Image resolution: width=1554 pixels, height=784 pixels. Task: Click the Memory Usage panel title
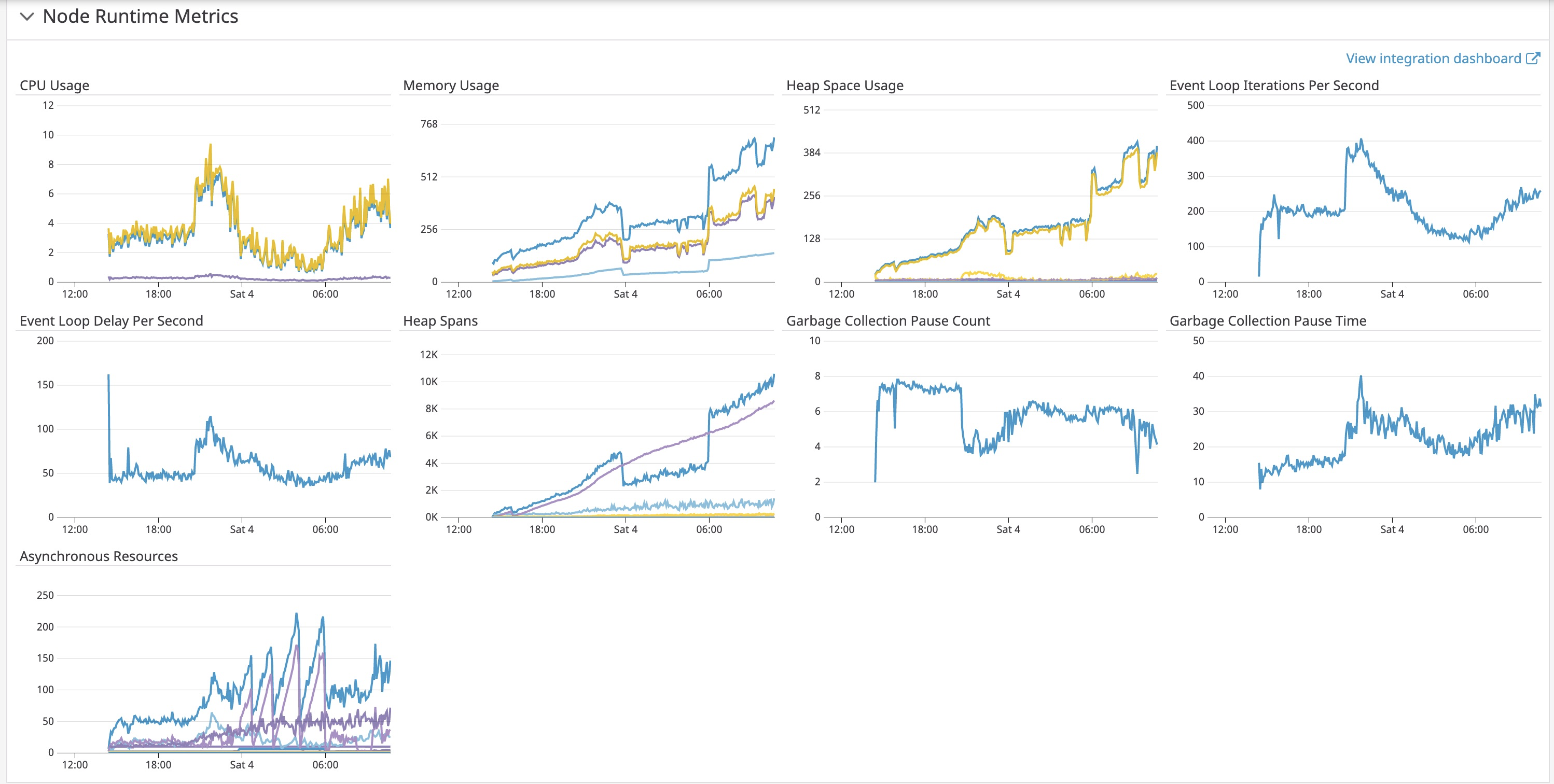451,85
